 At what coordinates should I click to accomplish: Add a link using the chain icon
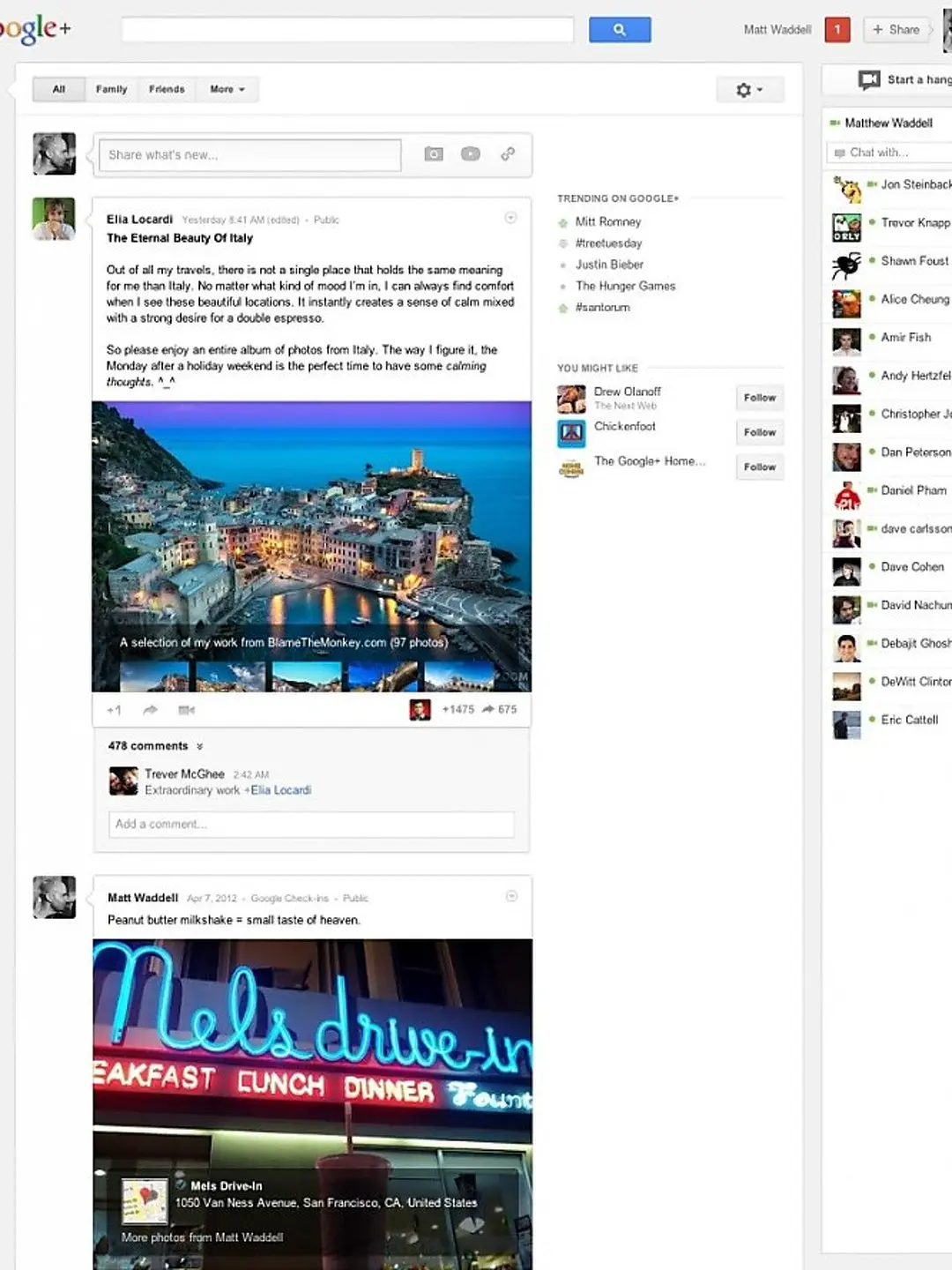pyautogui.click(x=508, y=154)
